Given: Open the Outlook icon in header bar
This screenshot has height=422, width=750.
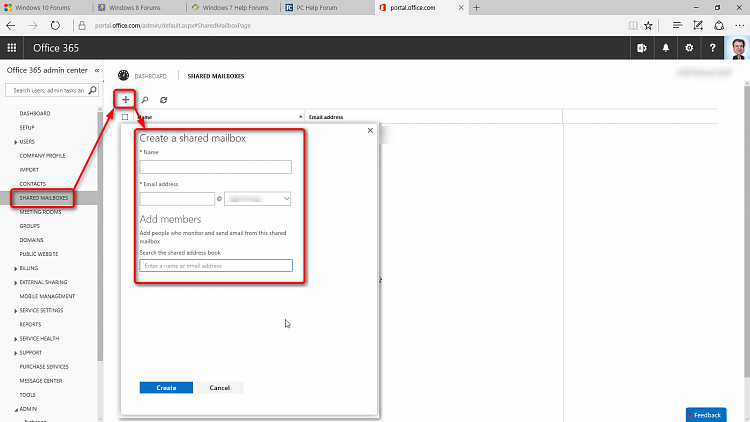Looking at the screenshot, I should tap(642, 48).
